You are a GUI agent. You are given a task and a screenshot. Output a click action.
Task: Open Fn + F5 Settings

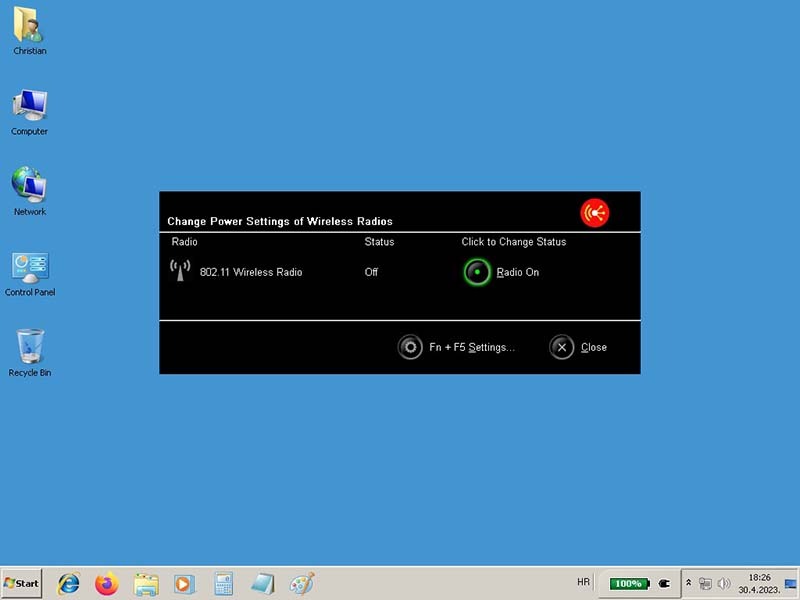[x=410, y=347]
